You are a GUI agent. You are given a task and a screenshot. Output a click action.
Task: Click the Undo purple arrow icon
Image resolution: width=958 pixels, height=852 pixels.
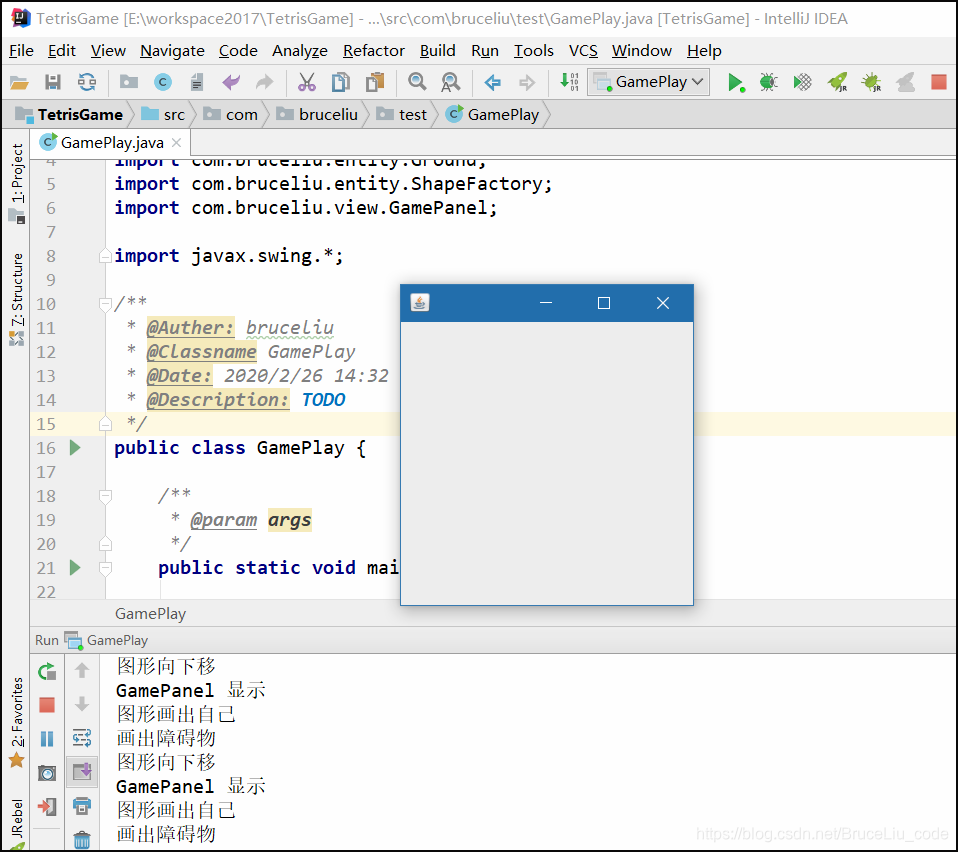tap(231, 82)
